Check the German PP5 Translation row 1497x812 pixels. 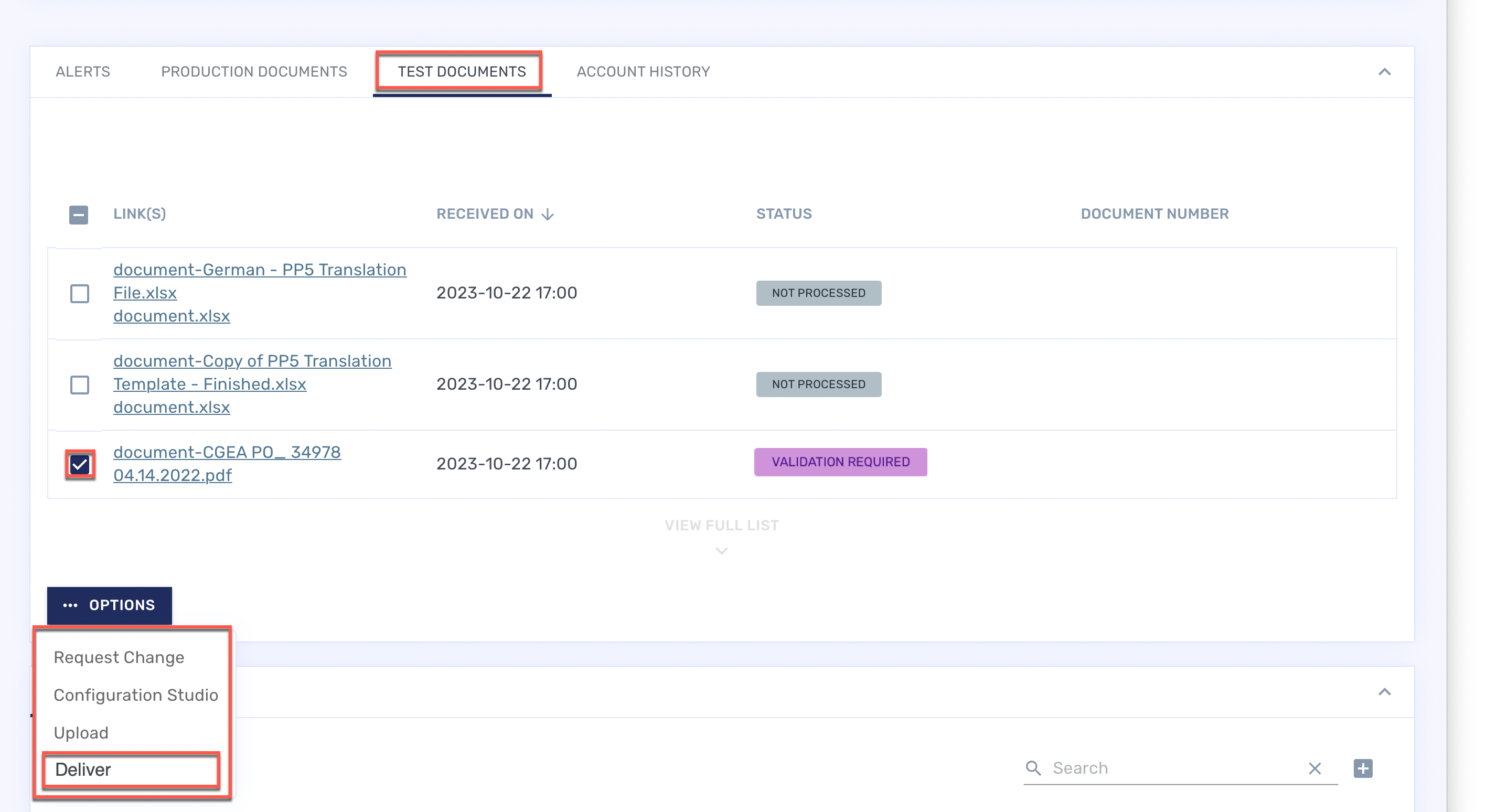click(80, 294)
